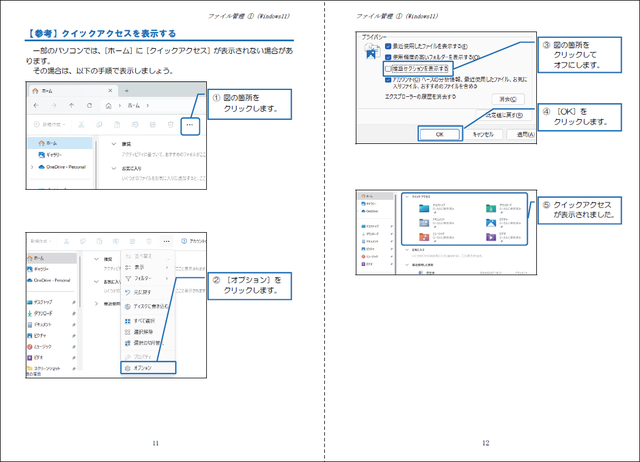Click the three-dot See more button in step 1

(190, 125)
